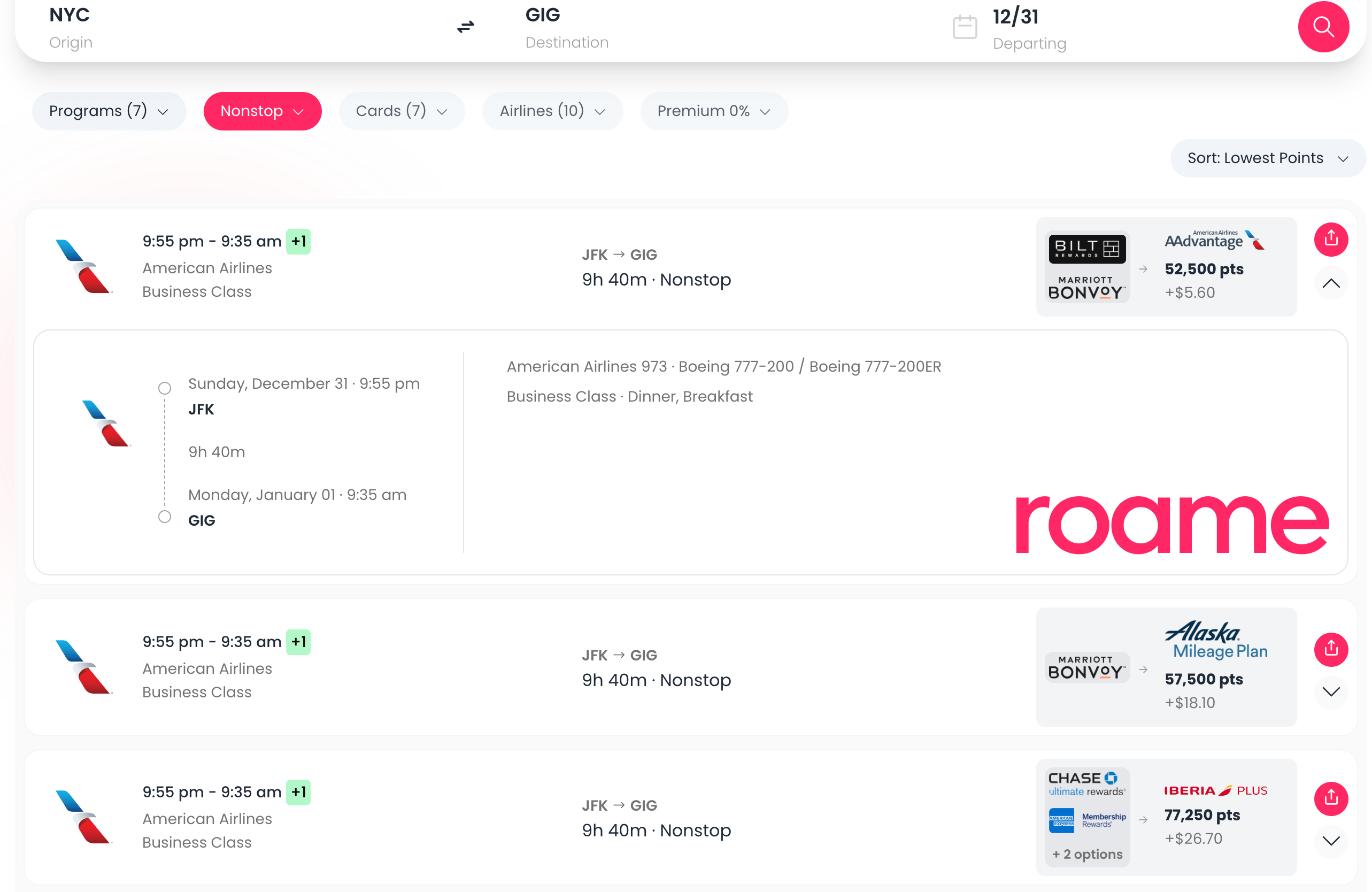Expand the 57,500 pts flight details

[1330, 691]
